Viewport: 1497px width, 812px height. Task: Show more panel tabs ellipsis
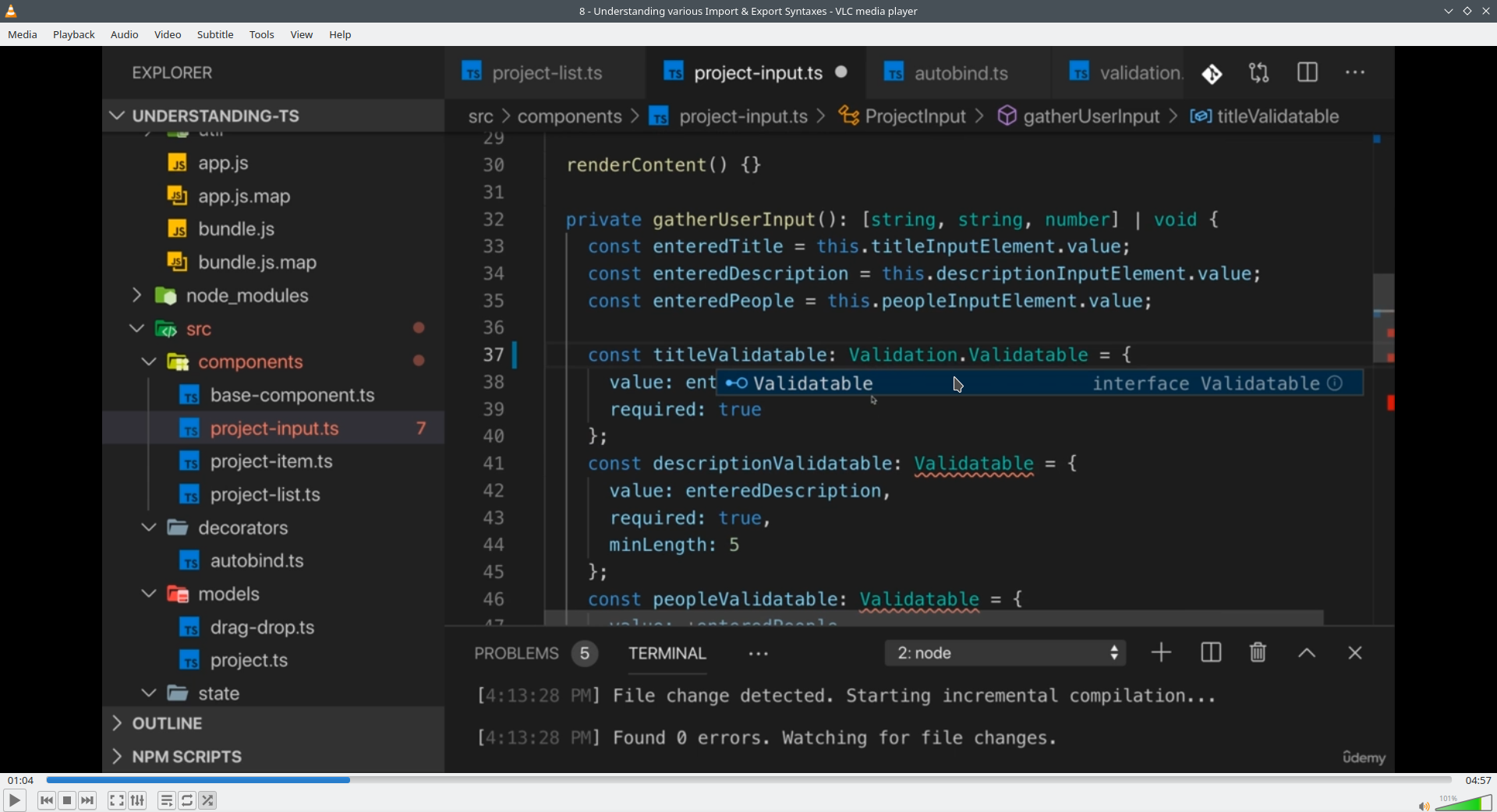click(x=759, y=654)
